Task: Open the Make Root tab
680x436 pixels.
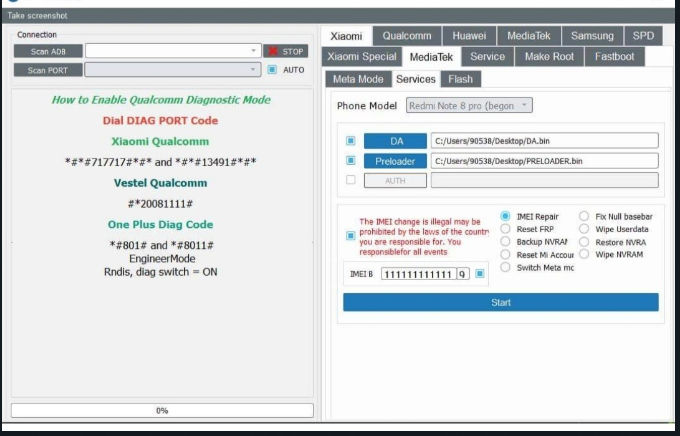Action: click(x=549, y=57)
